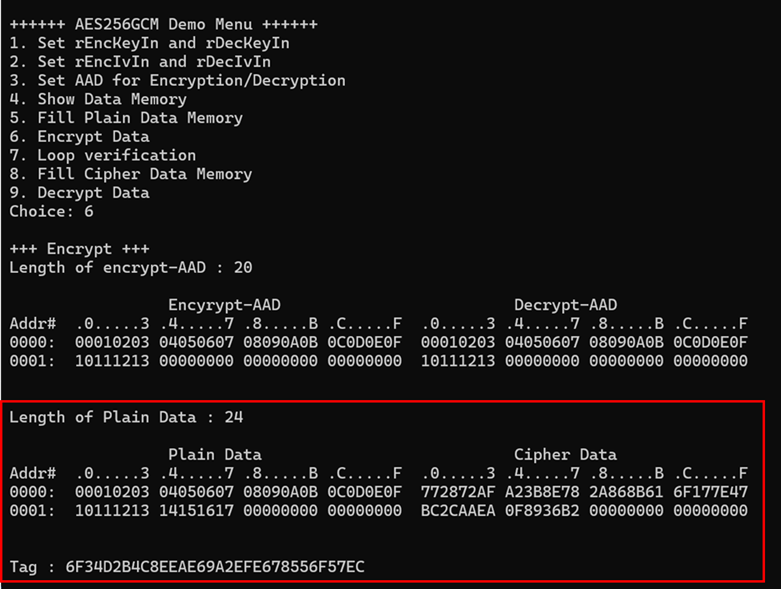The width and height of the screenshot is (781, 589).
Task: Click the Length of Plain Data line
Action: click(x=126, y=417)
